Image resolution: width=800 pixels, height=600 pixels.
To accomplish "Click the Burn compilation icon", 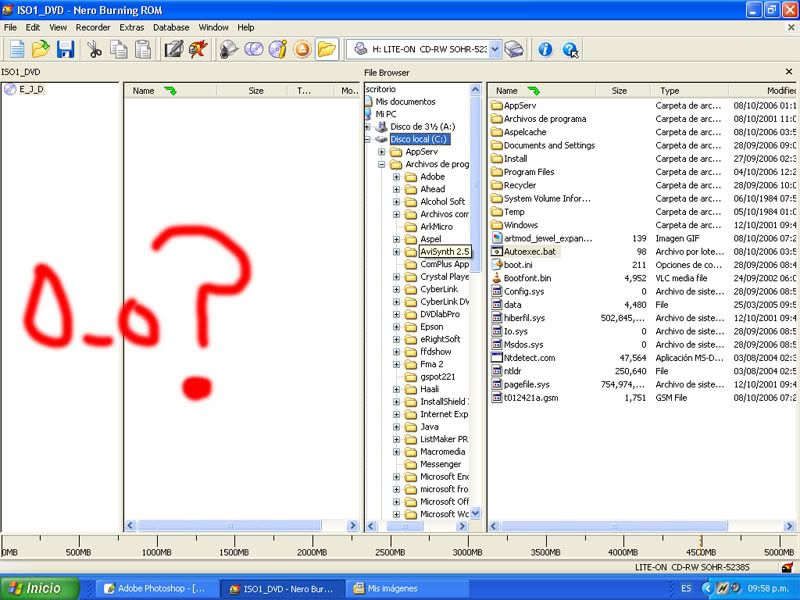I will [x=229, y=49].
